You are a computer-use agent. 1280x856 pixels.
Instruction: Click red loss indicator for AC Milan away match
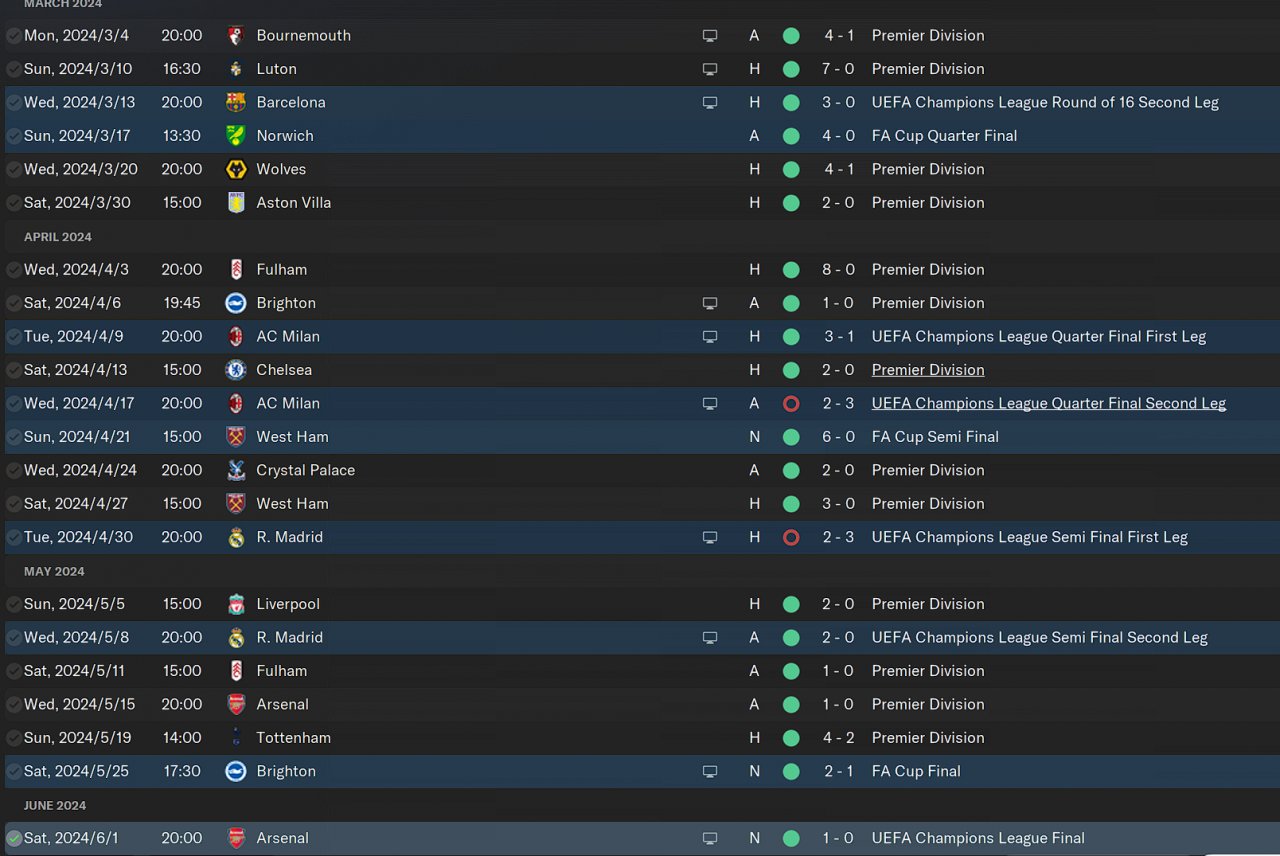click(791, 404)
